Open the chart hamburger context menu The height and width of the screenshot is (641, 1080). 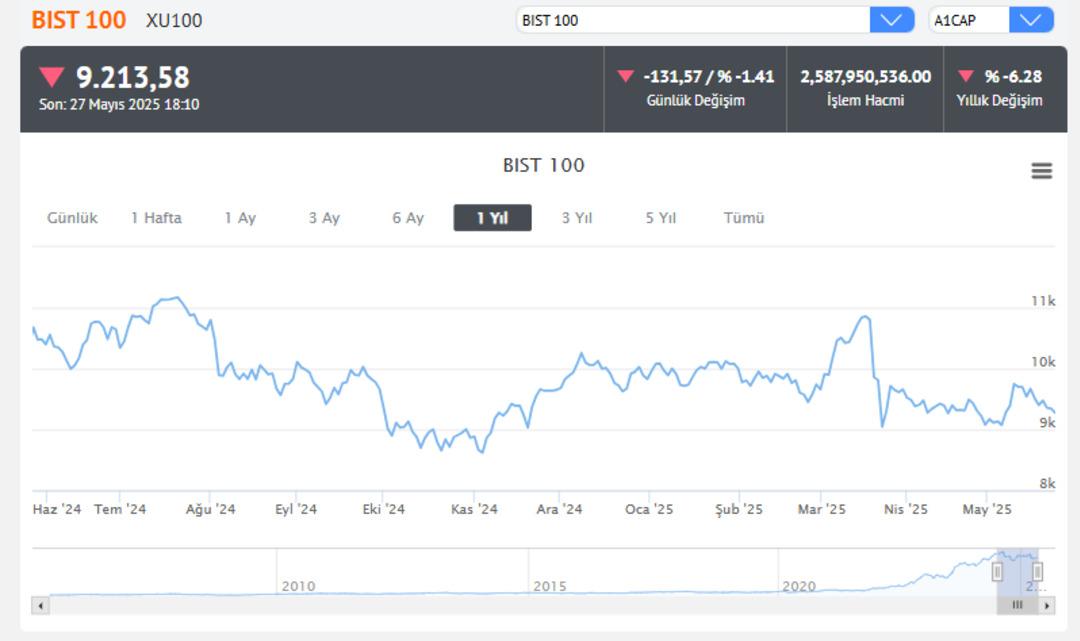1041,170
